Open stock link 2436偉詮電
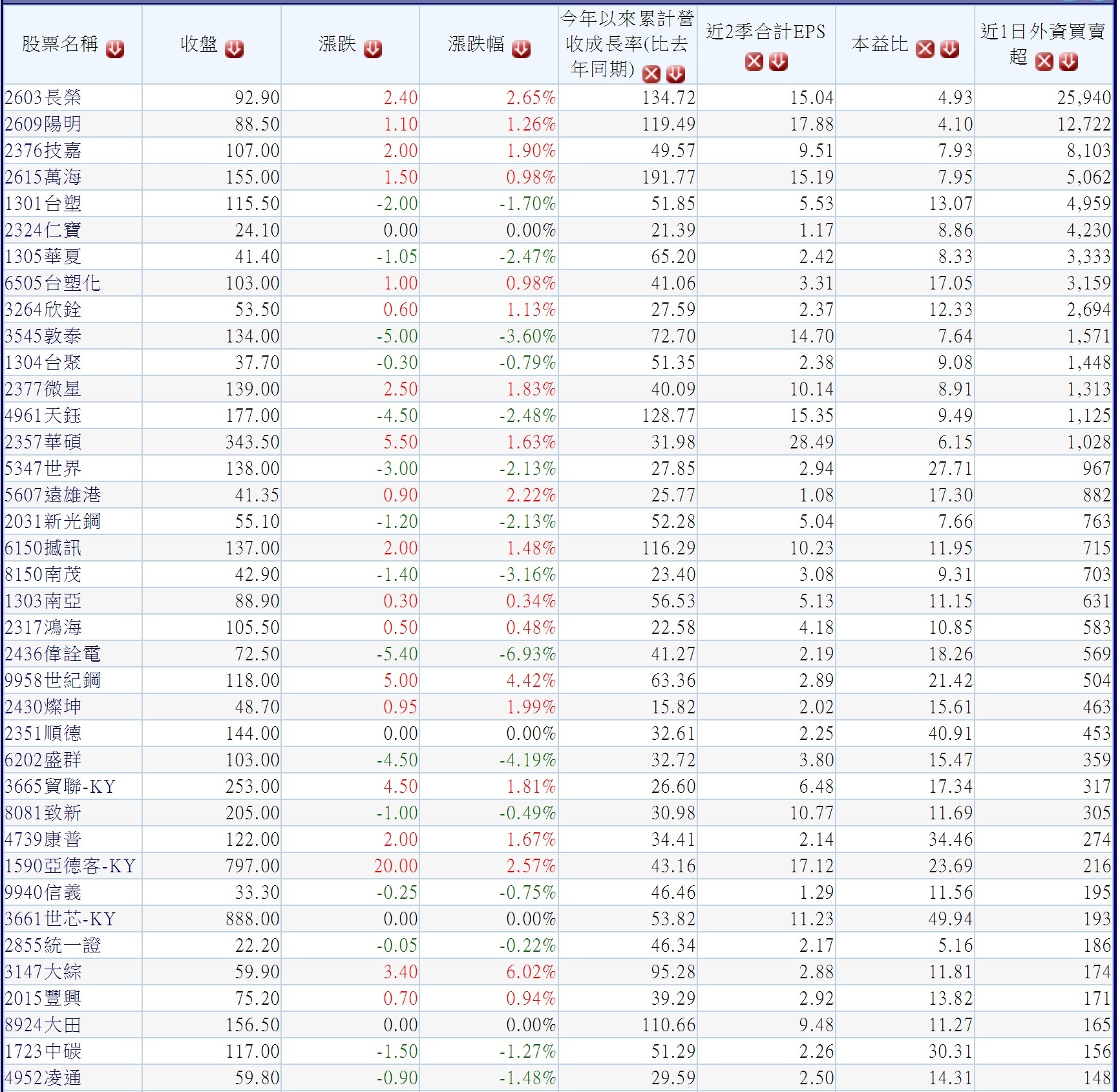 [52, 654]
